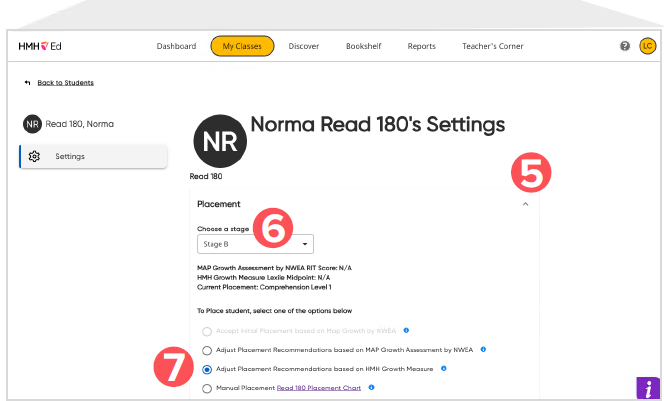Select Adjust Placement based on MAP Growth by NWEA
This screenshot has height=401, width=664.
[x=207, y=350]
